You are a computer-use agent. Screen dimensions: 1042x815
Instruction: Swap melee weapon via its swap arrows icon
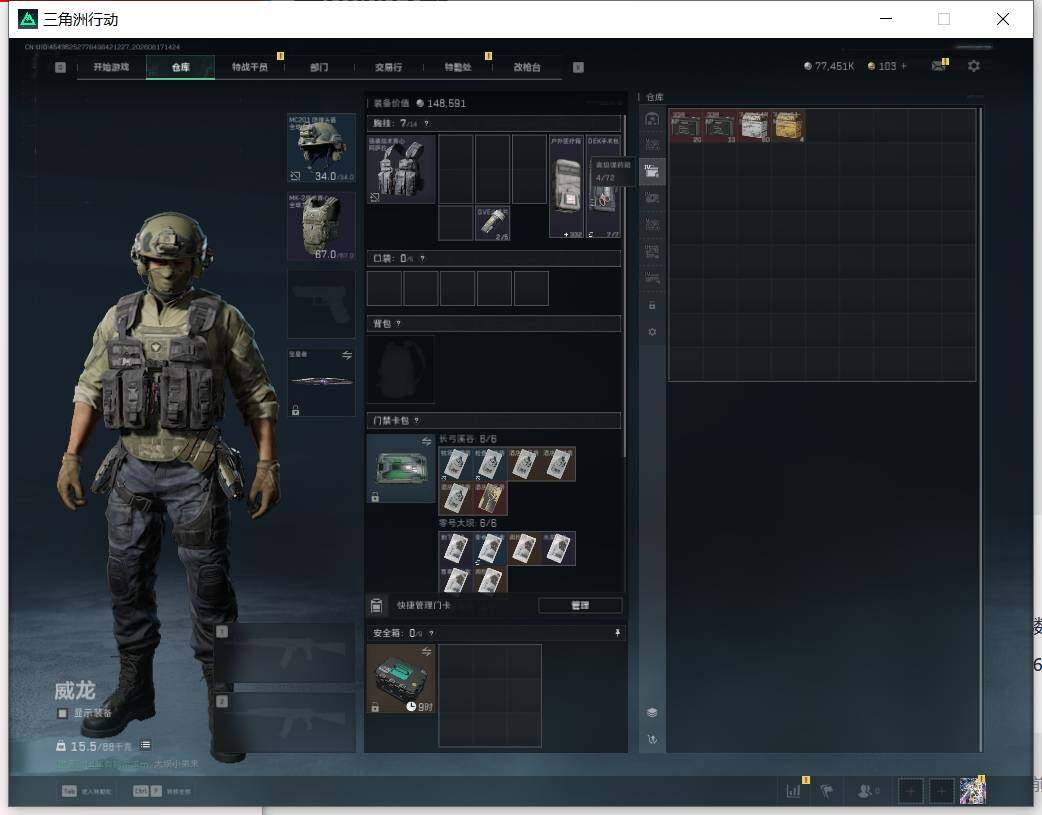pyautogui.click(x=347, y=356)
